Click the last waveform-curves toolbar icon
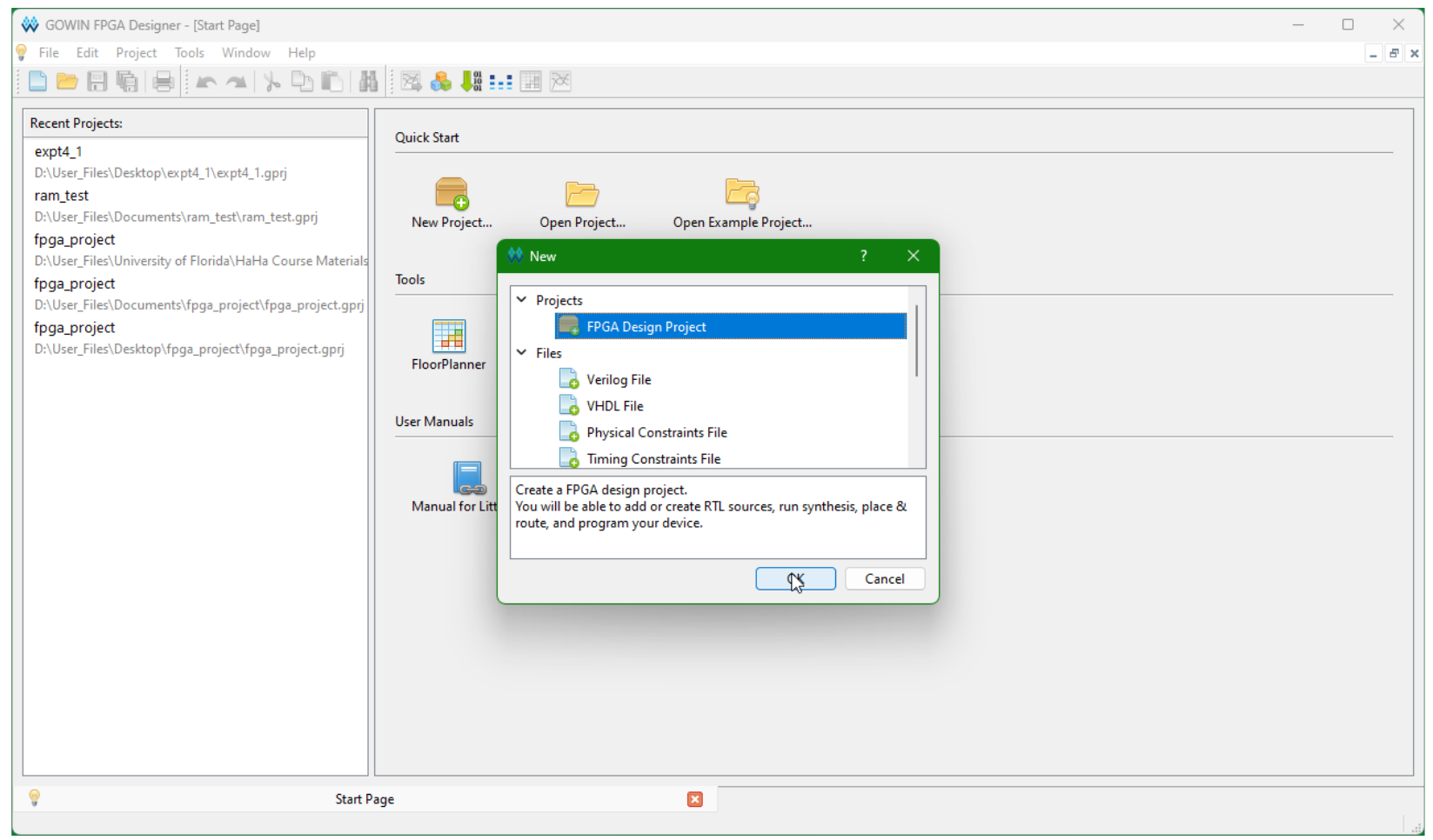The height and width of the screenshot is (840, 1433). coord(560,82)
